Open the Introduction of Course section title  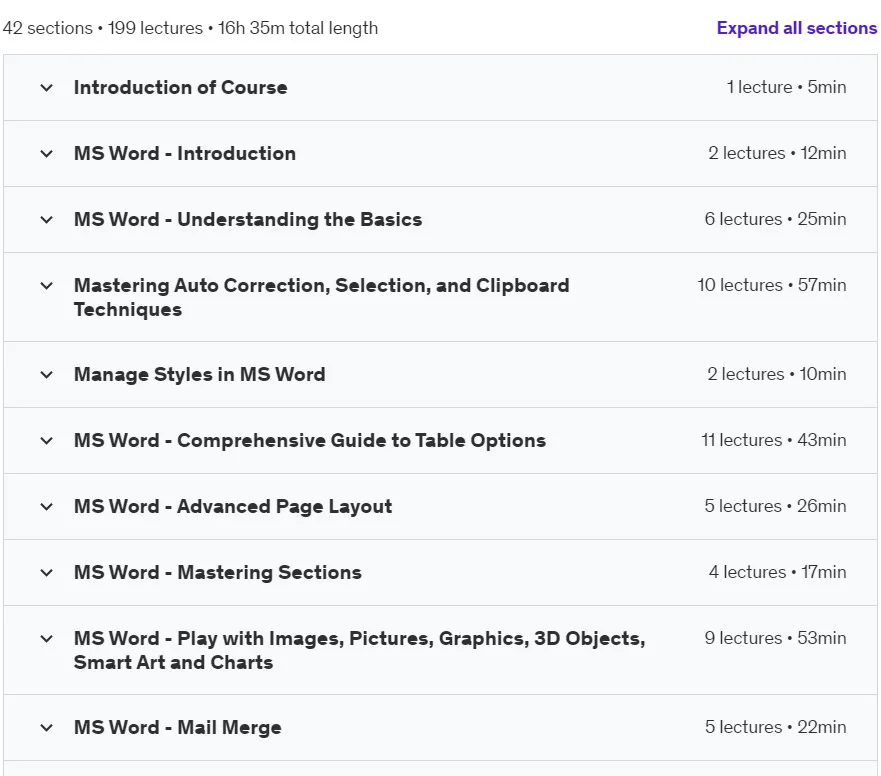[x=180, y=88]
